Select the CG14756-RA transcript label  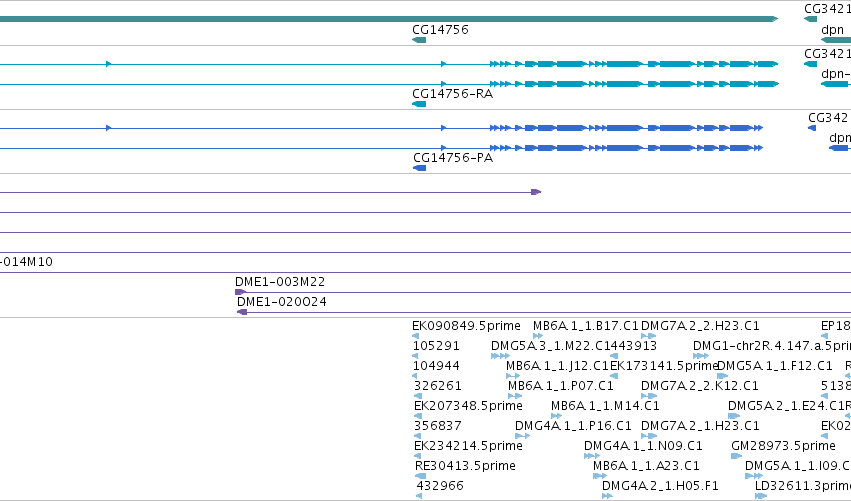[453, 94]
